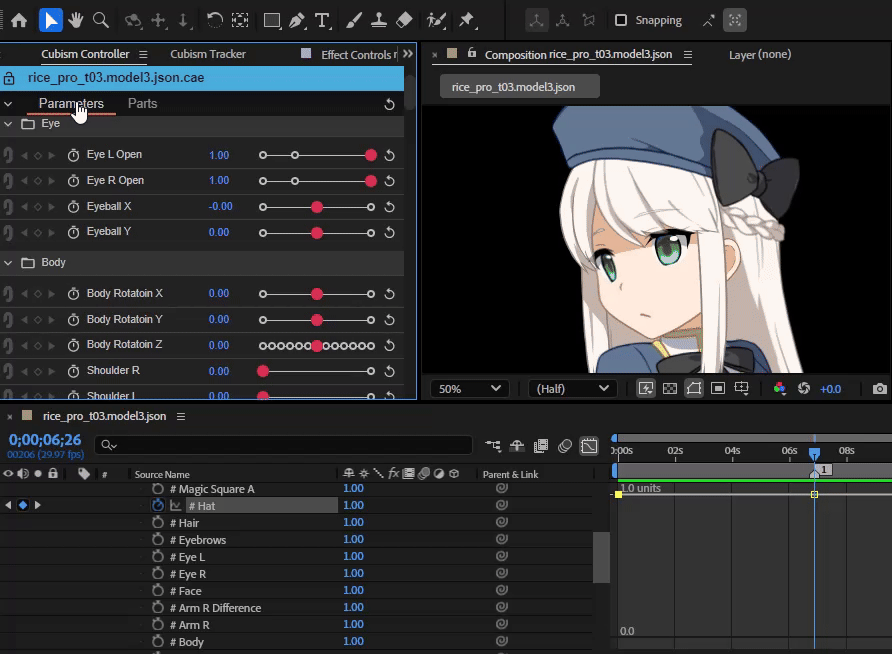Select the Zoom magnifier tool
Image resolution: width=892 pixels, height=654 pixels.
pyautogui.click(x=101, y=20)
